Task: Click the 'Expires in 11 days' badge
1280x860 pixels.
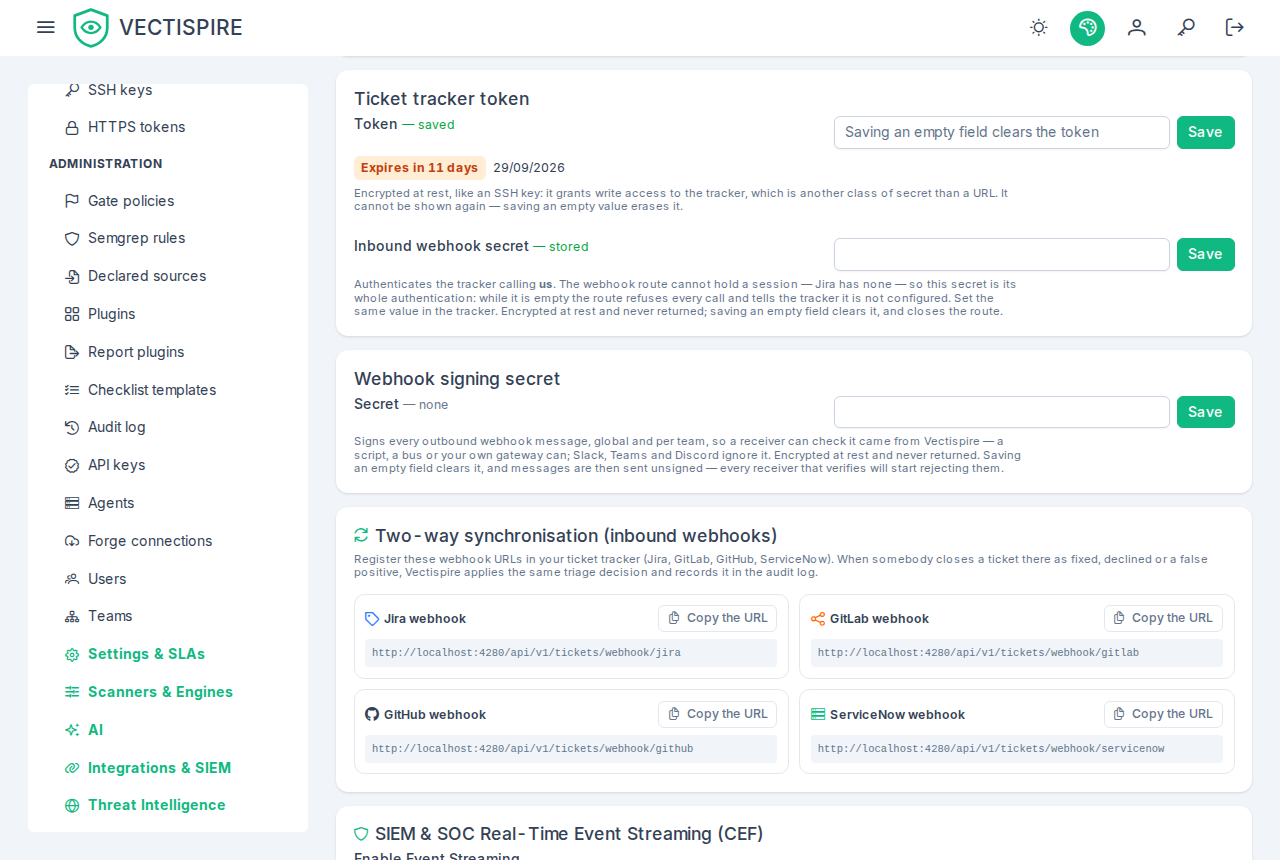Action: (420, 168)
